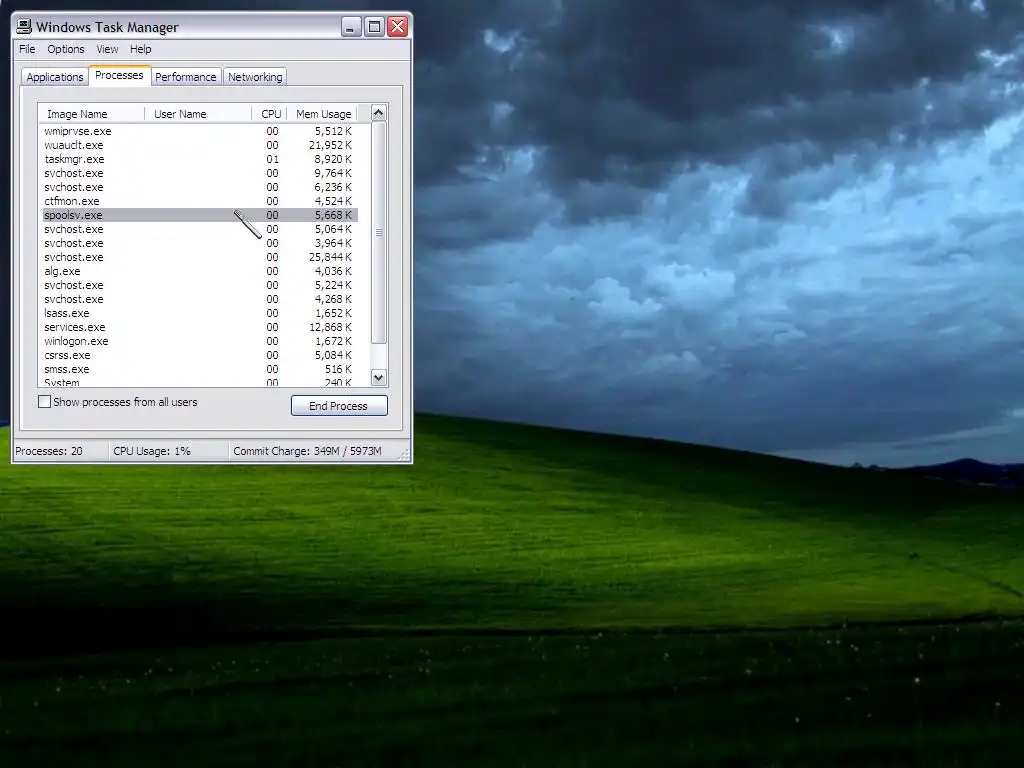1024x768 pixels.
Task: Open the View menu
Action: coord(107,49)
